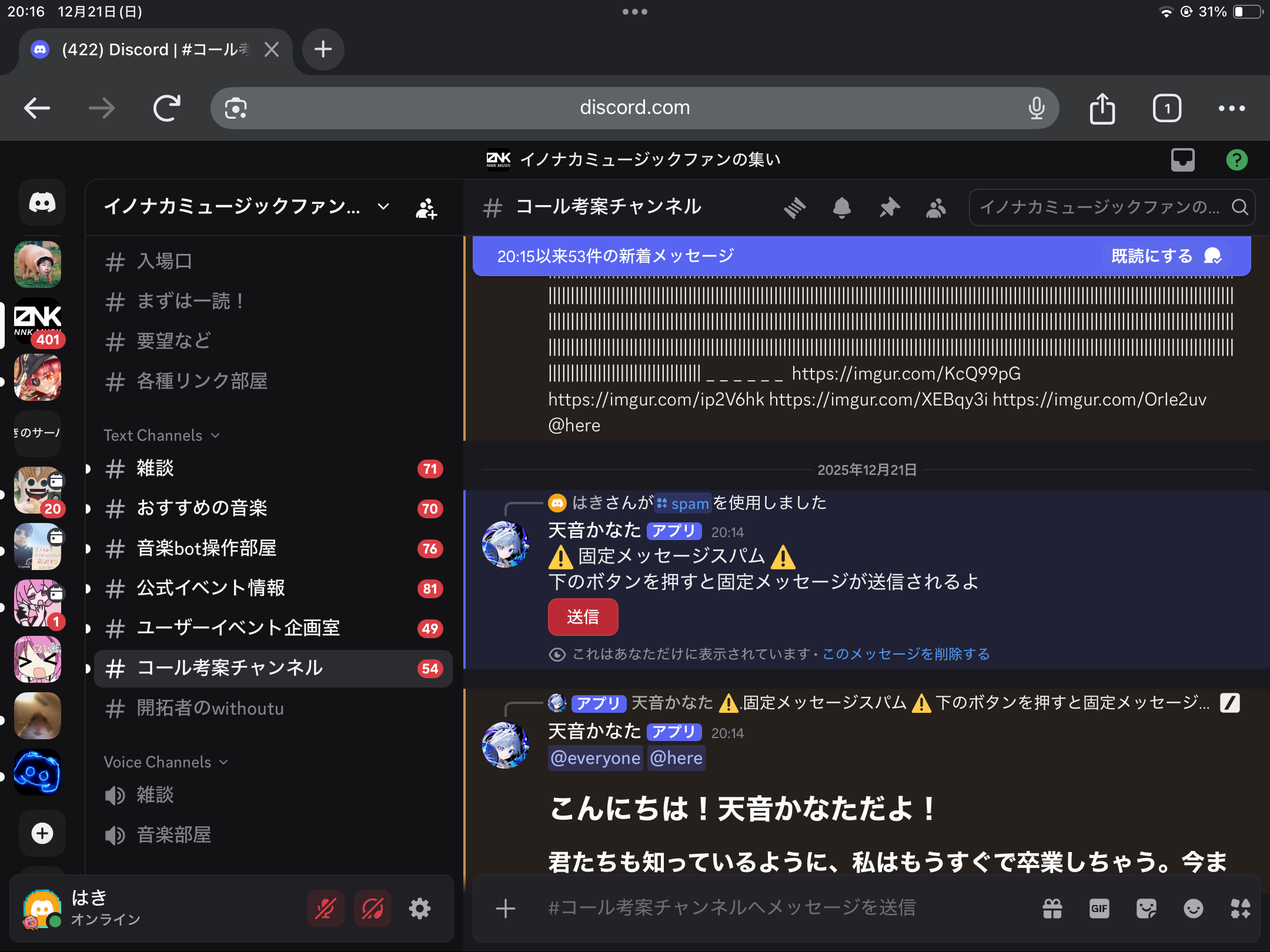Click the green help question mark icon
This screenshot has height=952, width=1270.
(x=1236, y=160)
